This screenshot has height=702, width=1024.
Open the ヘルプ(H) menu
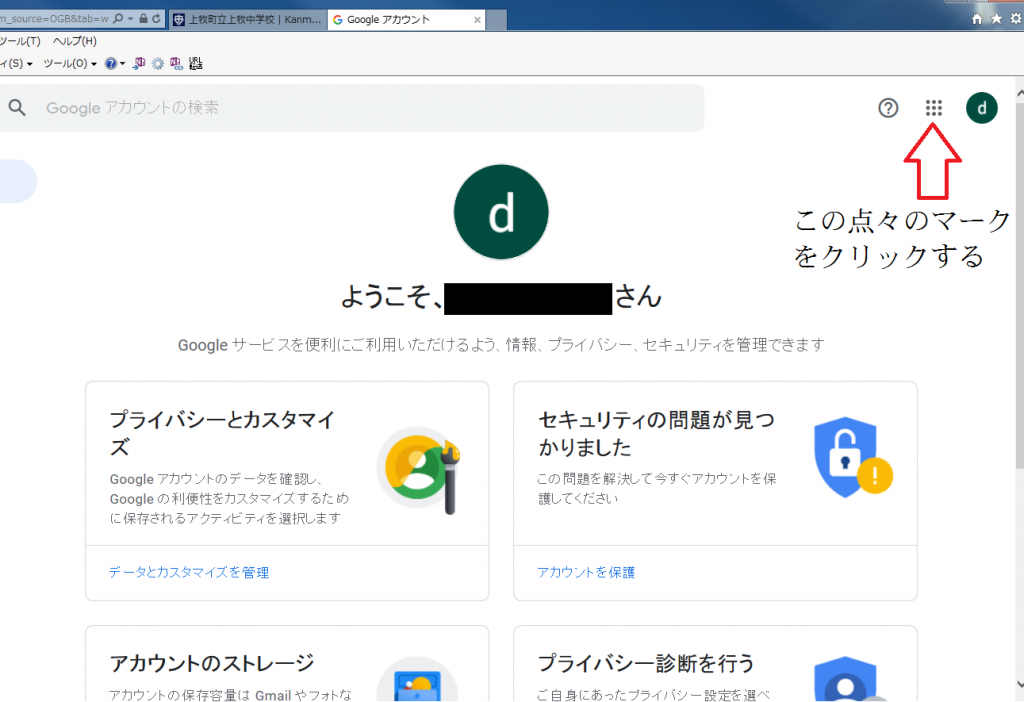(74, 41)
